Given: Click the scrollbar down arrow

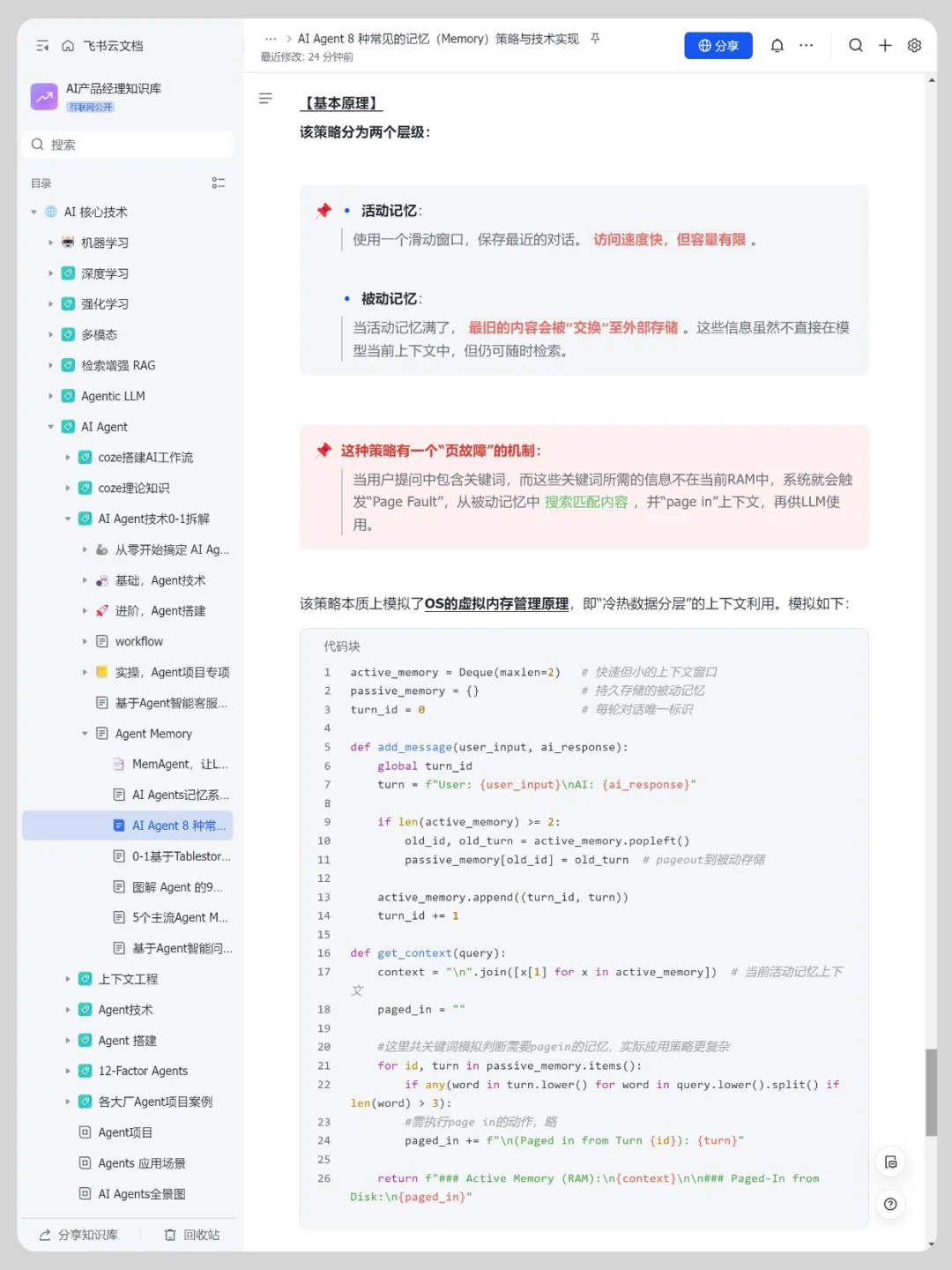Looking at the screenshot, I should tap(932, 1245).
